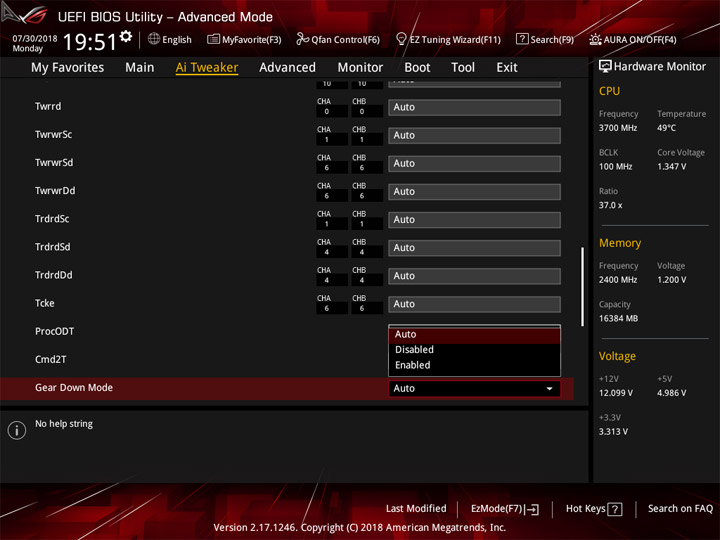Click CPU frequency 3700 MHz value

click(x=618, y=128)
